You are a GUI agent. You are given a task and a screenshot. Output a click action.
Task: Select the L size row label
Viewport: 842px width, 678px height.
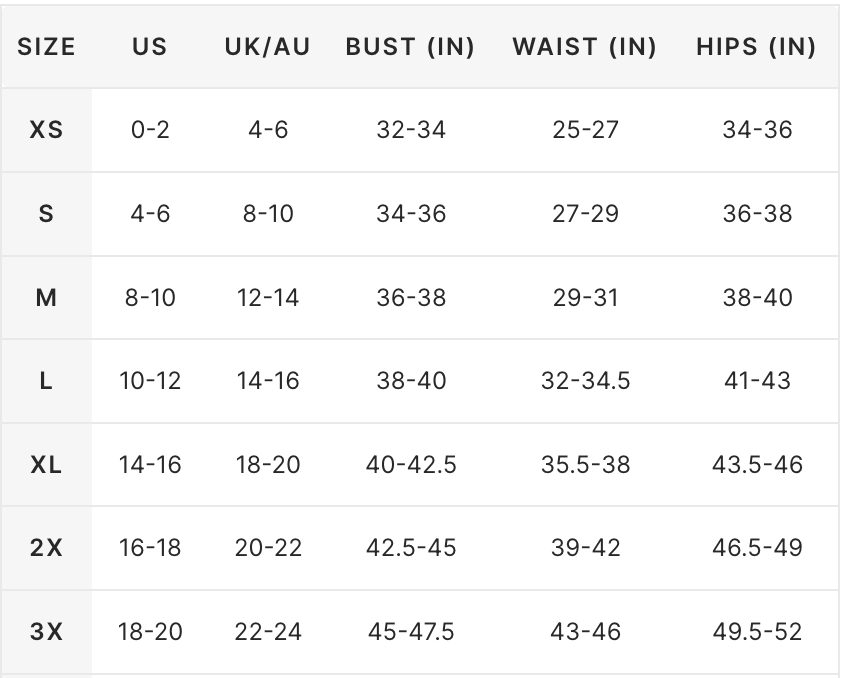[x=46, y=381]
